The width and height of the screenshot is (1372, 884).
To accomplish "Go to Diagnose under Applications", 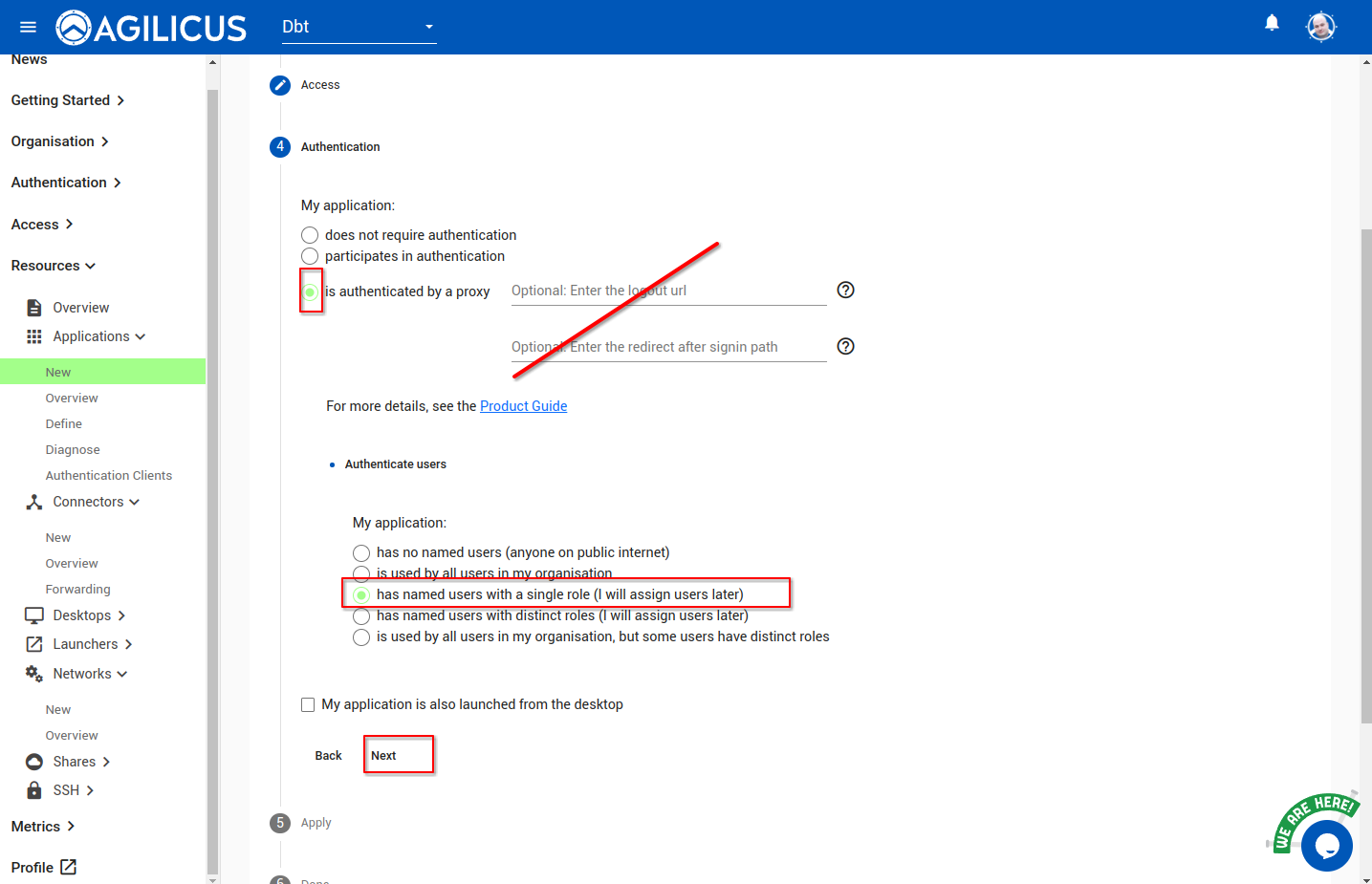I will [x=73, y=450].
